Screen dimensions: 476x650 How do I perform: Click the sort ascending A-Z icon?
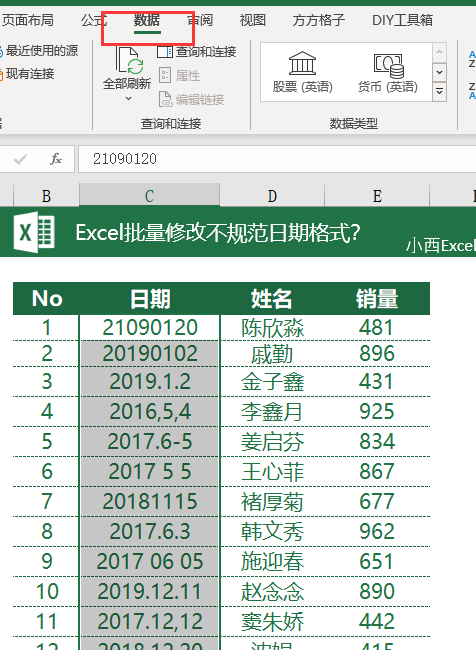472,59
